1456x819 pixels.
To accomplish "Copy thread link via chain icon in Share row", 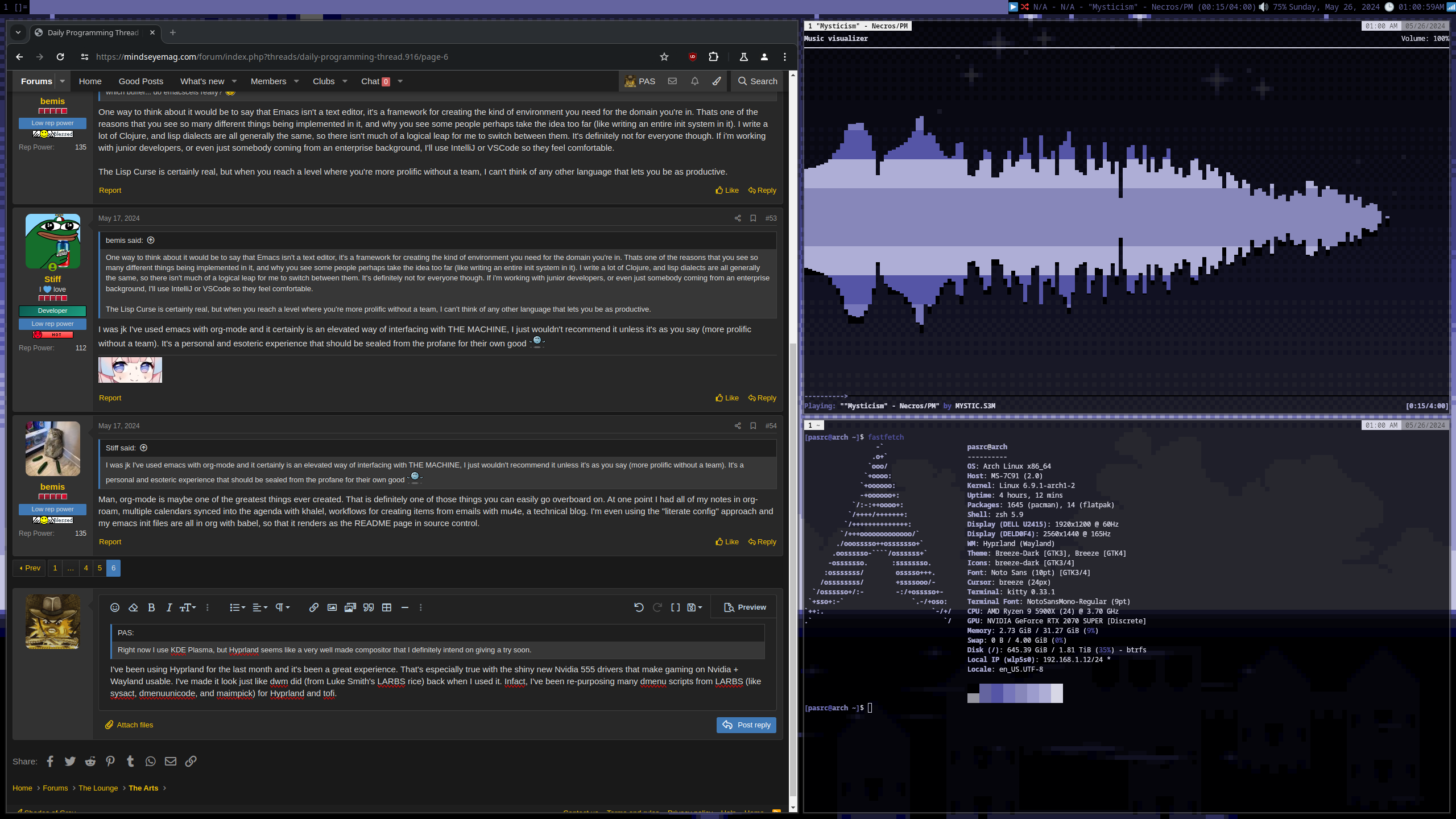I will pyautogui.click(x=191, y=762).
